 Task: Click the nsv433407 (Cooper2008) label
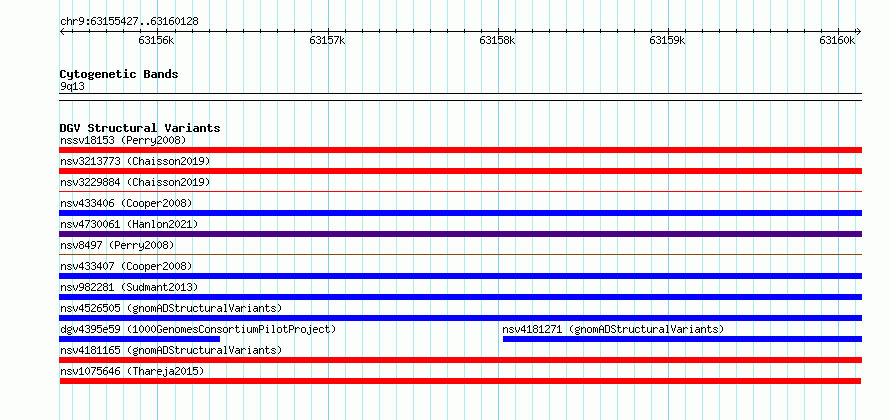point(126,266)
